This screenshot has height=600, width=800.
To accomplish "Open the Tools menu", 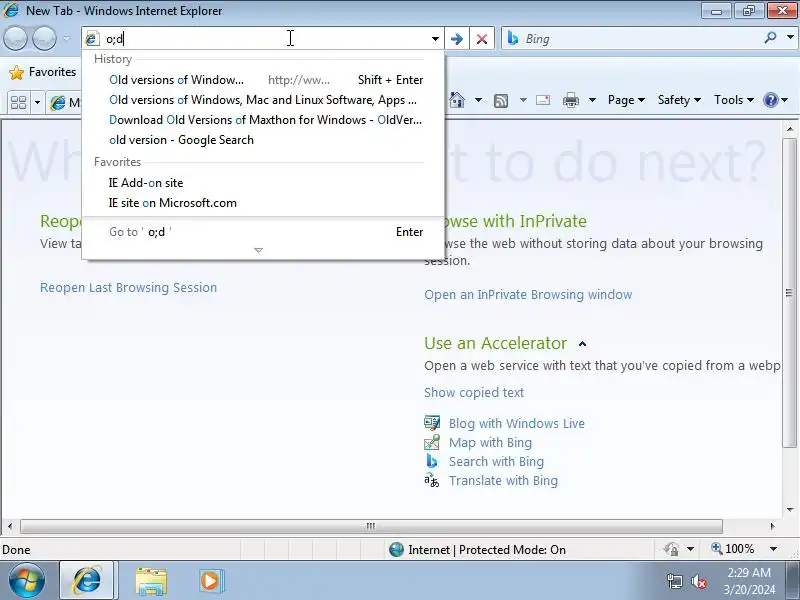I will coord(733,100).
